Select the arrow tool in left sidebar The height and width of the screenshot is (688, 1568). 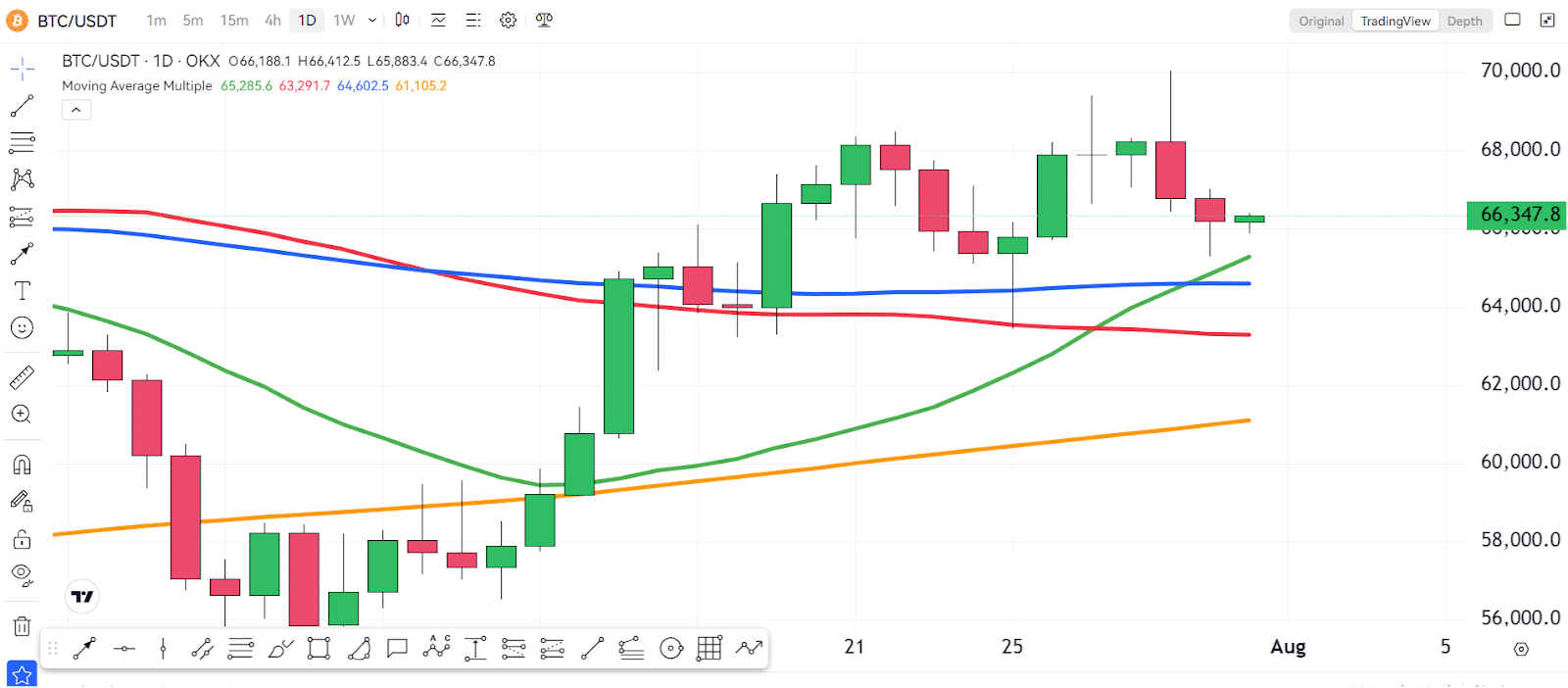pos(22,254)
